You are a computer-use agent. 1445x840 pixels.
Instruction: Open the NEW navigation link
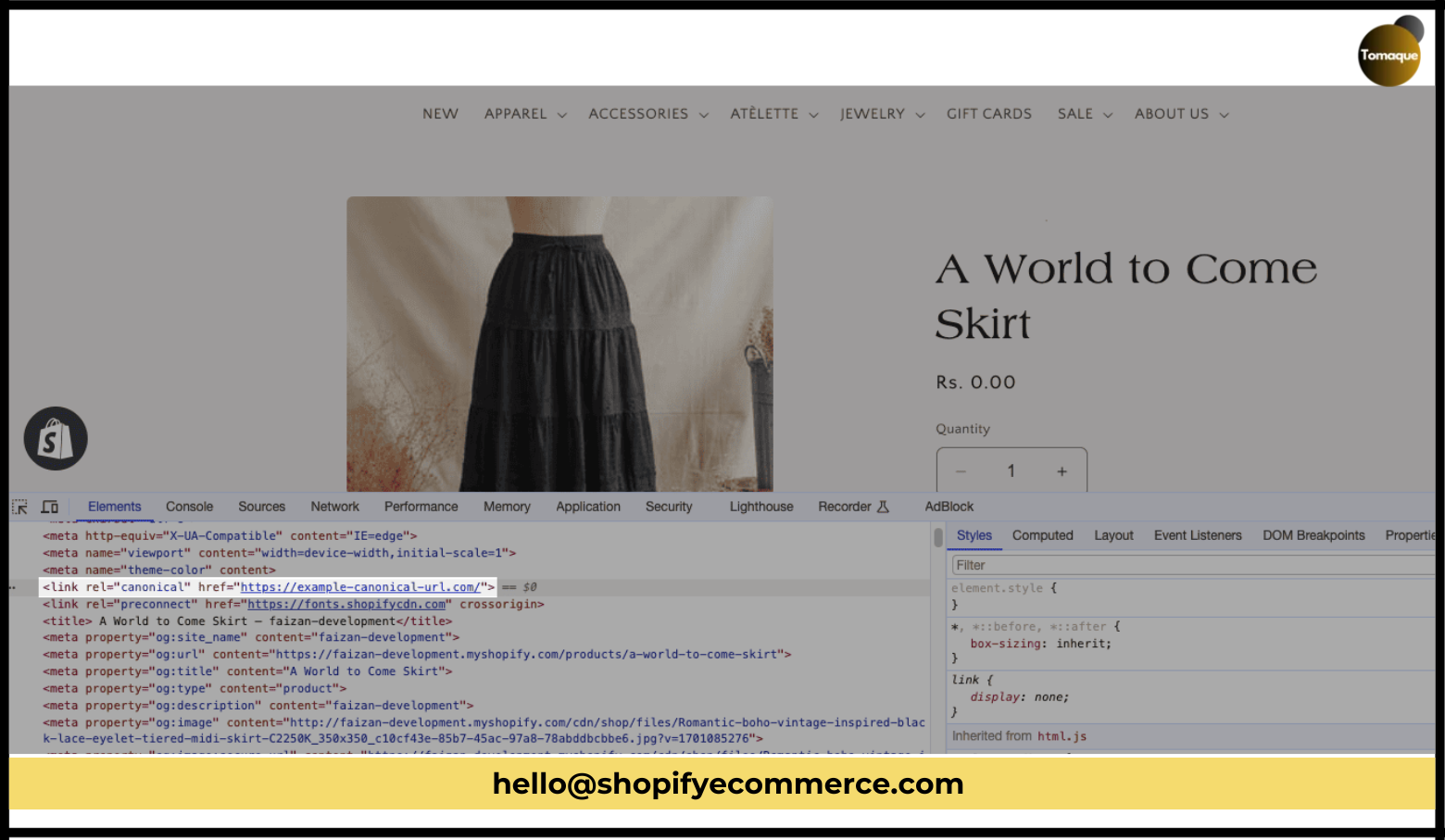click(x=440, y=114)
